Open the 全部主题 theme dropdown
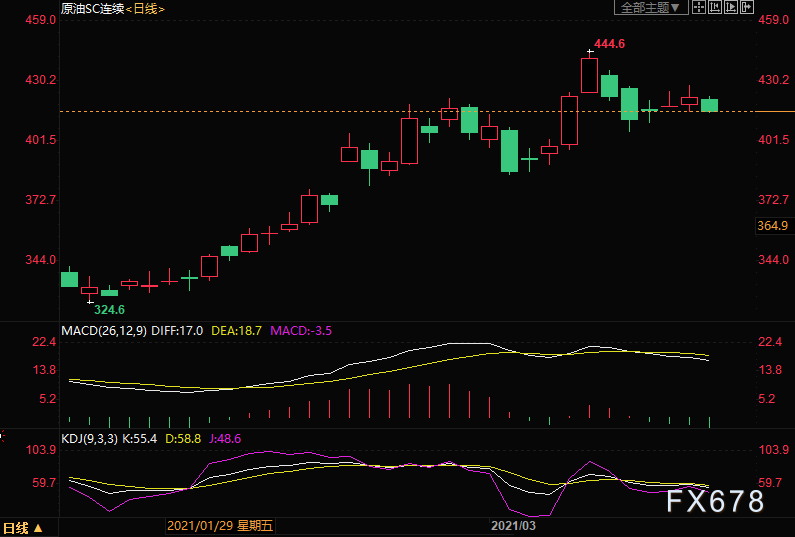The image size is (795, 537). [x=648, y=7]
